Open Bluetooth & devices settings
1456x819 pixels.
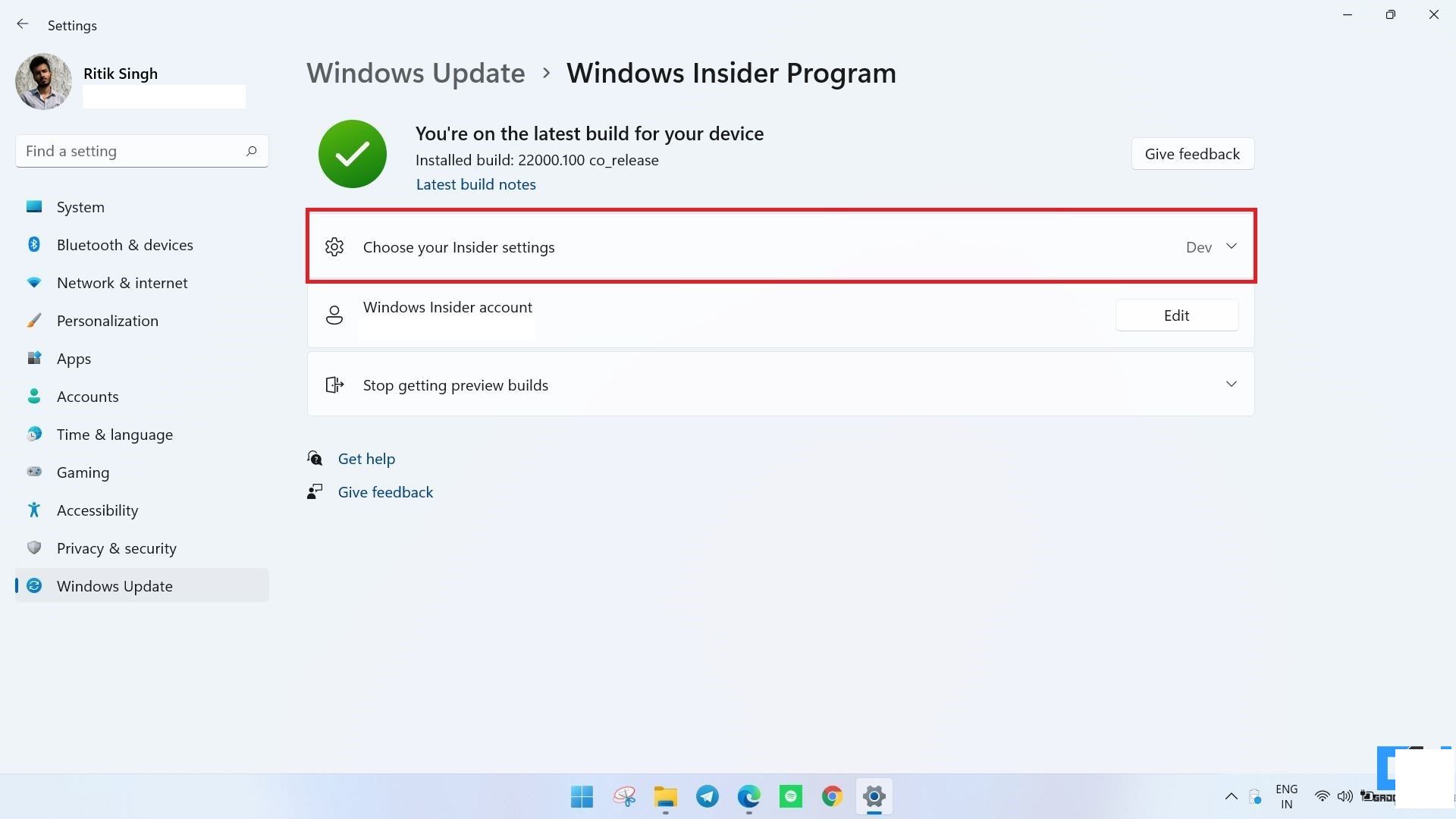click(125, 244)
